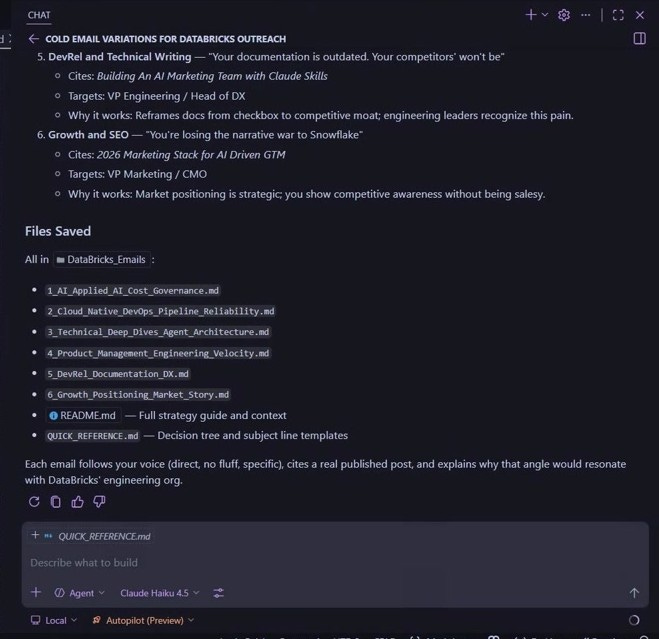Open the DataBricks_Emails folder link
Image resolution: width=659 pixels, height=639 pixels.
pyautogui.click(x=101, y=259)
